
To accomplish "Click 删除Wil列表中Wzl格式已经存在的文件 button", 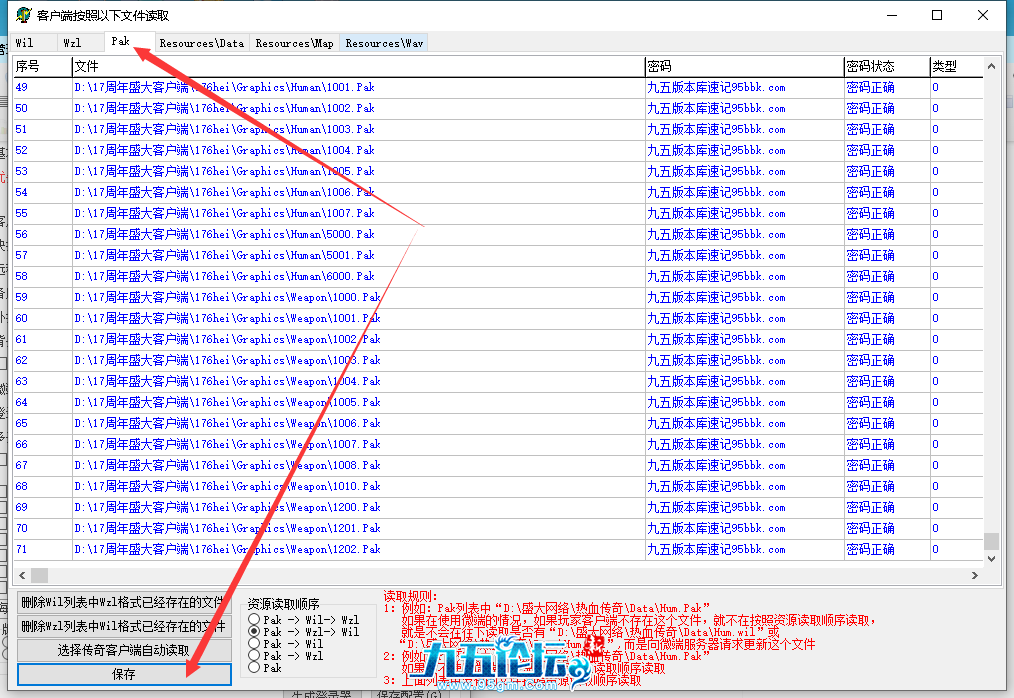I will (x=123, y=603).
